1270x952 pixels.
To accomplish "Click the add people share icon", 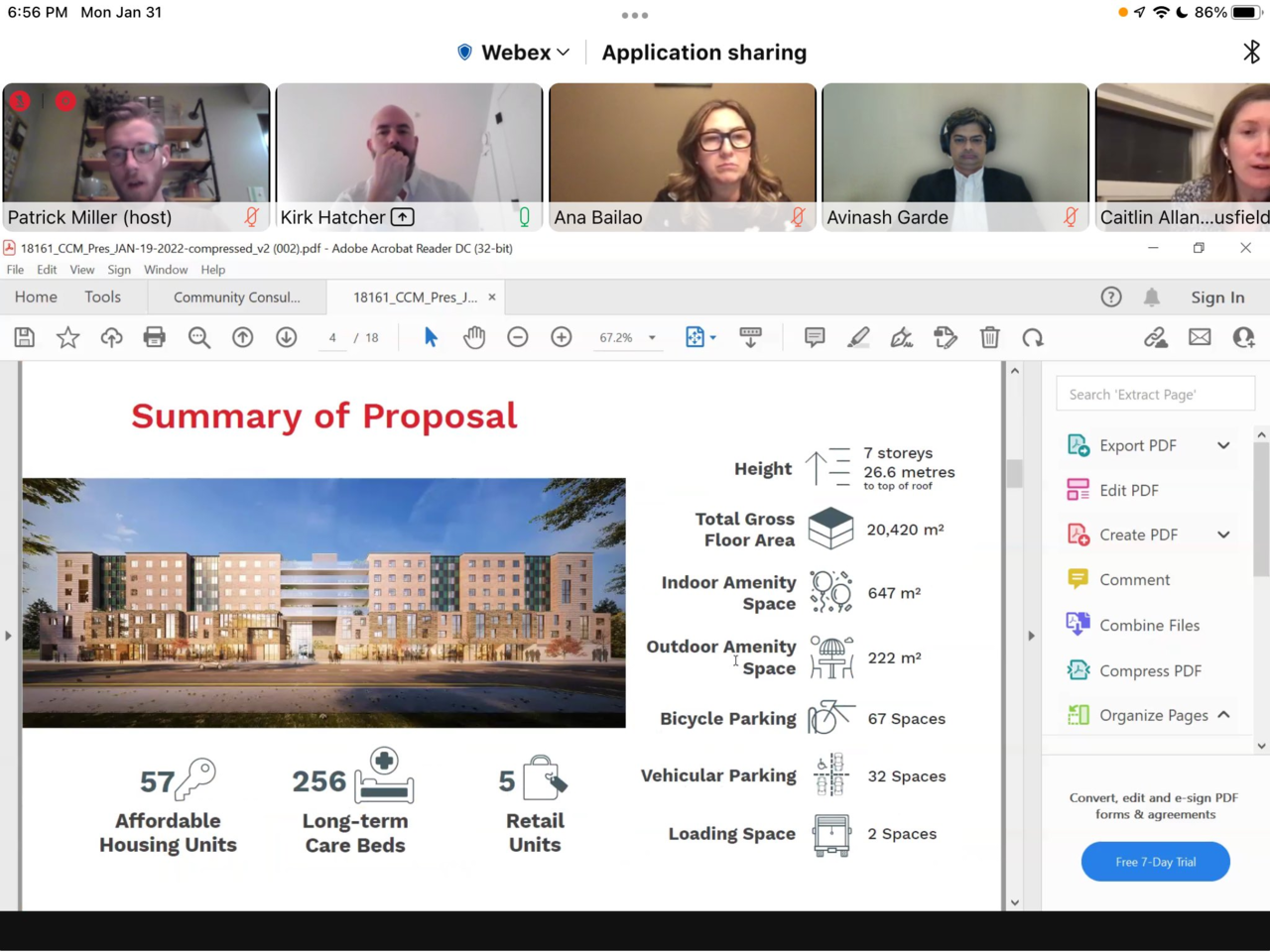I will (1243, 337).
